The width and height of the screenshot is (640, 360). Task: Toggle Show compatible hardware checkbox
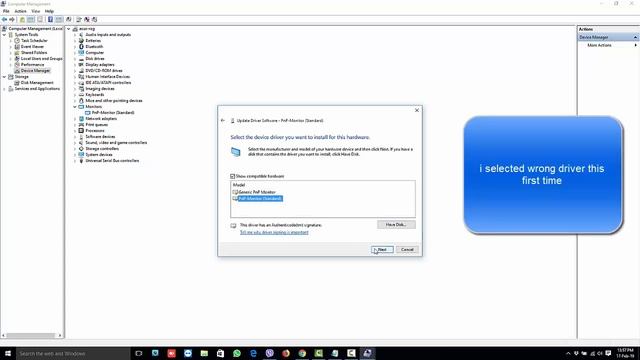(233, 176)
